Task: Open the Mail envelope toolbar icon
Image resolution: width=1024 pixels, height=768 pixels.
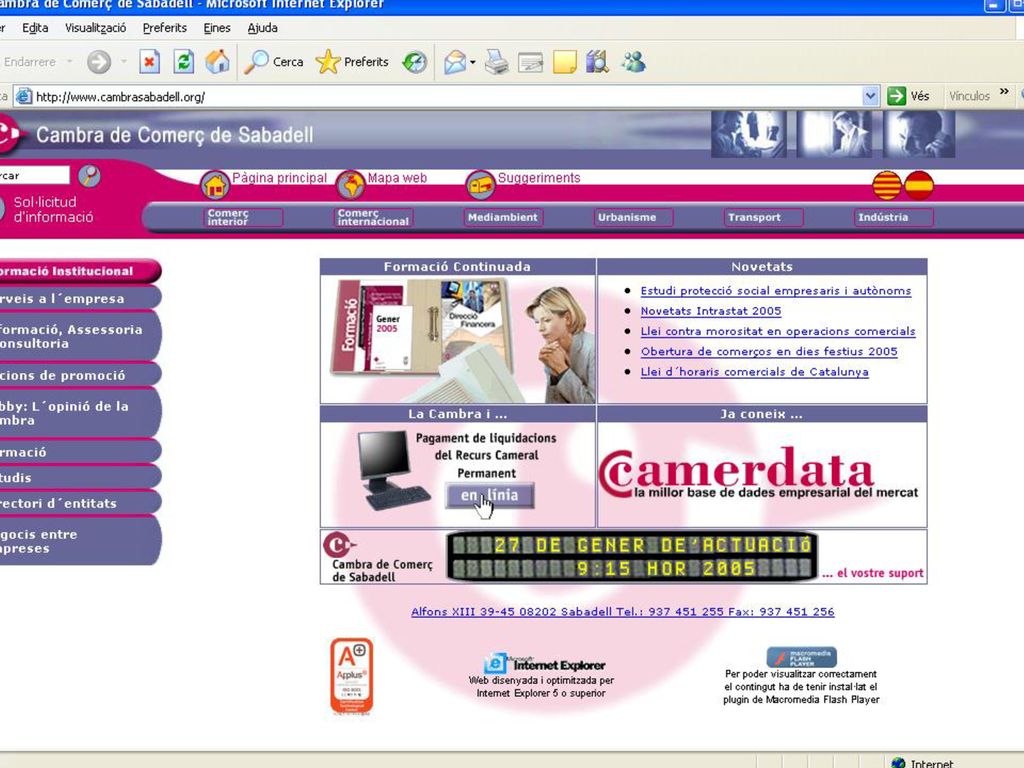Action: click(x=455, y=62)
